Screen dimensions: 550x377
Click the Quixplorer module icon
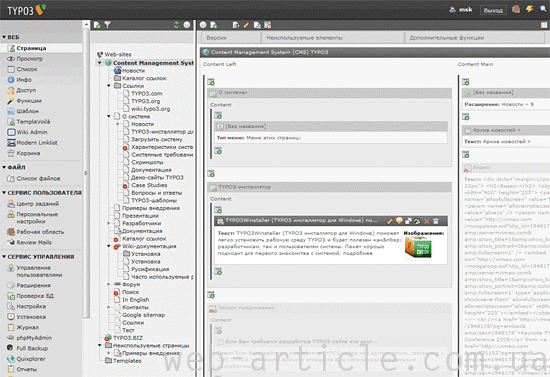(11, 359)
